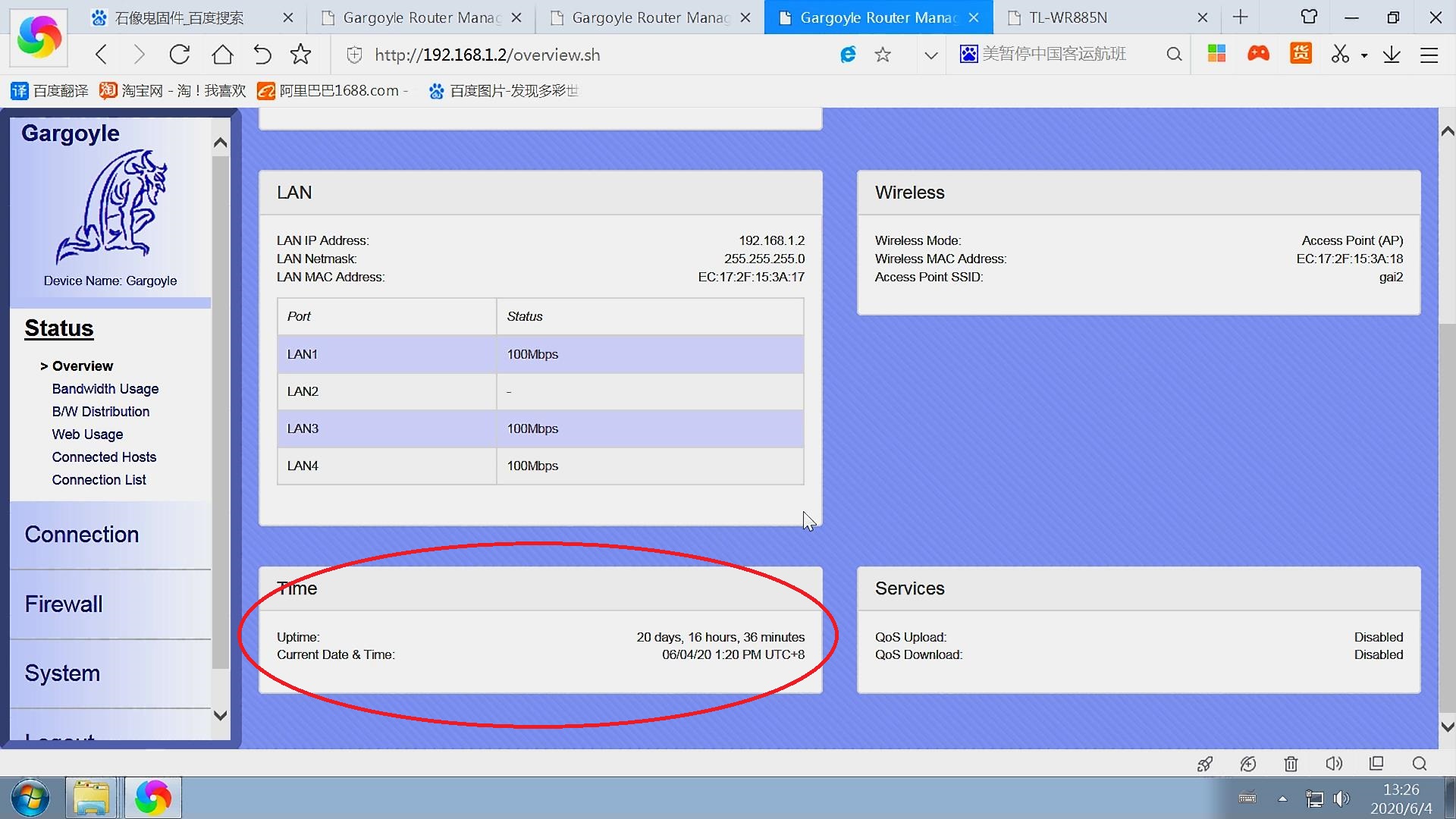1456x819 pixels.
Task: Click sidebar scroll-down arrow
Action: coord(221,715)
